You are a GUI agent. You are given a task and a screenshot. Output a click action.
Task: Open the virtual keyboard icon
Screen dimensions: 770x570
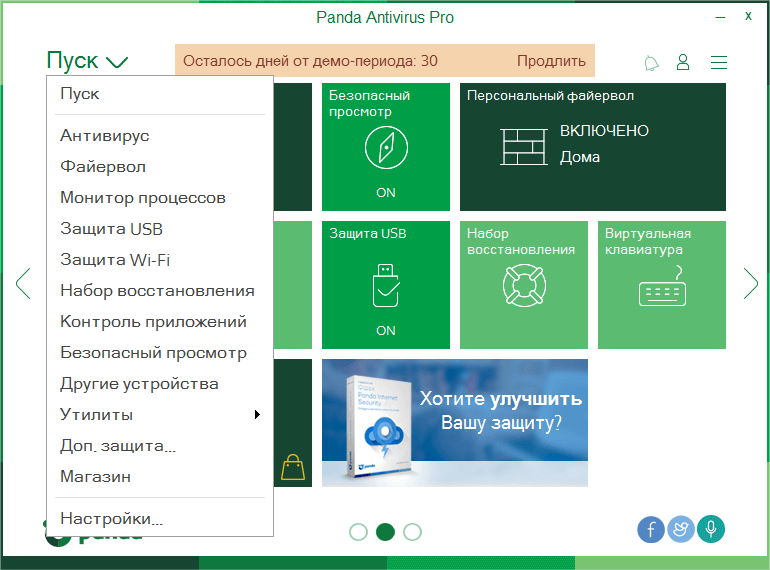[x=661, y=287]
